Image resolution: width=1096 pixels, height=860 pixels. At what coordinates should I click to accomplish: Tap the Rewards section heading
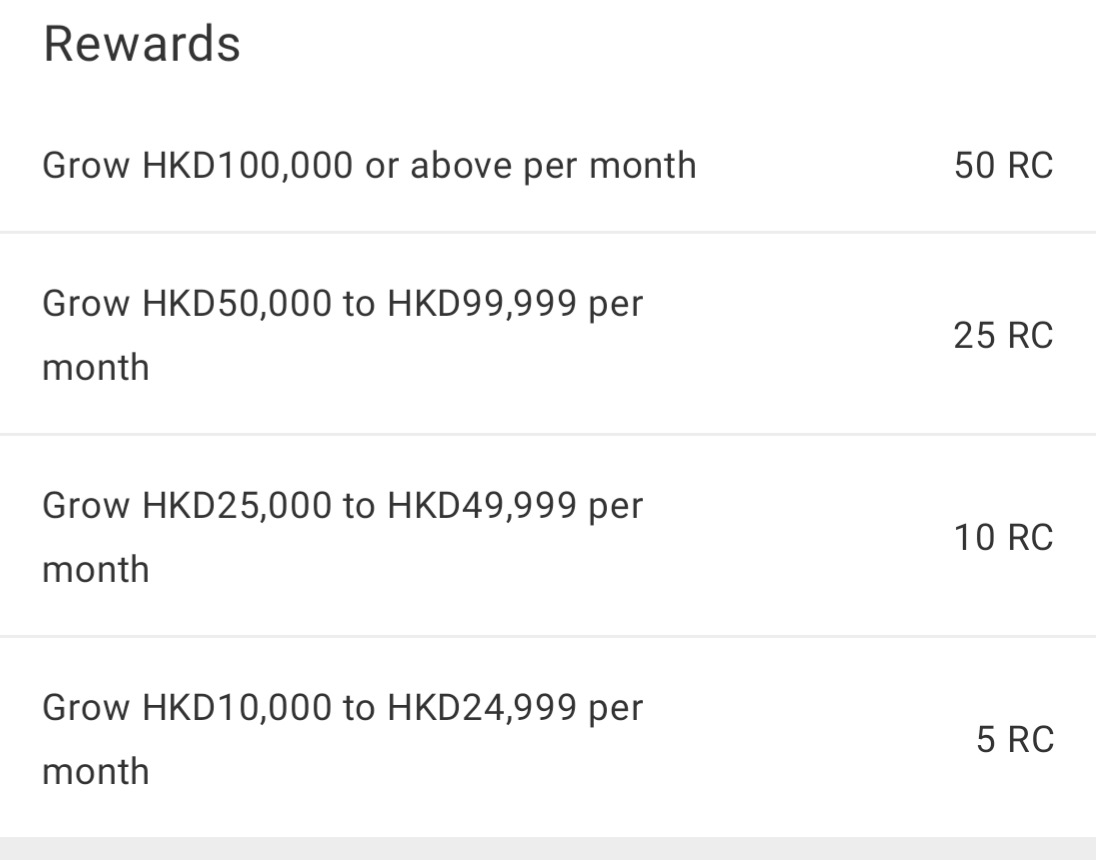[x=142, y=44]
